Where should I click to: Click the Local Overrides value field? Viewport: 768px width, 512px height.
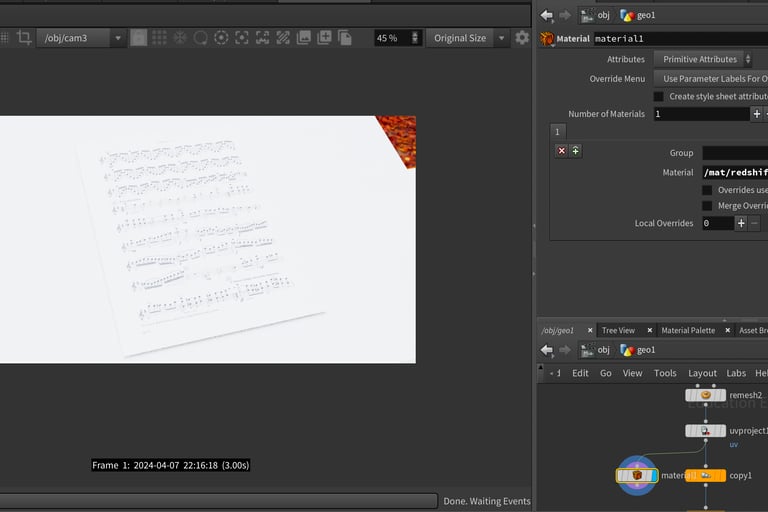point(718,223)
